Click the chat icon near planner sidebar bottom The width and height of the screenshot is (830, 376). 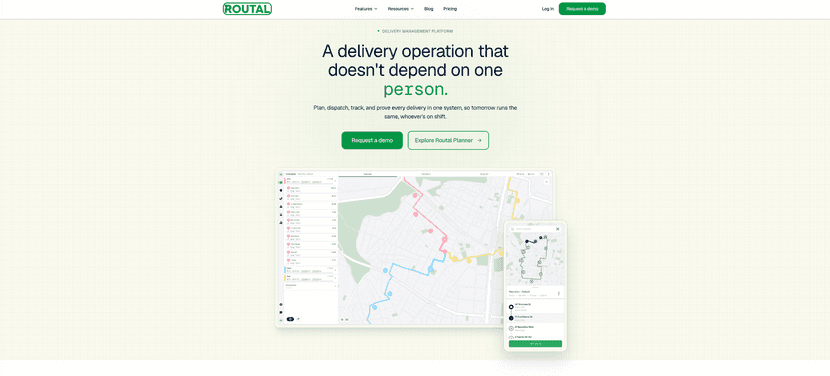pos(281,312)
